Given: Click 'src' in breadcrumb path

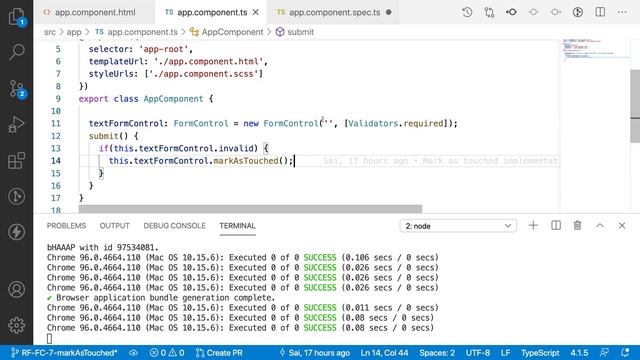Looking at the screenshot, I should [x=50, y=32].
